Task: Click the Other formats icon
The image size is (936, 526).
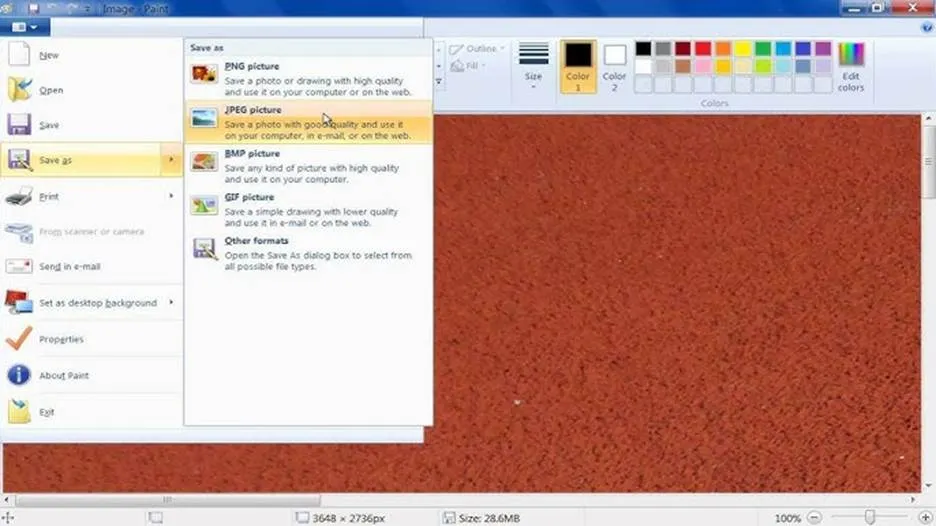Action: coord(204,248)
